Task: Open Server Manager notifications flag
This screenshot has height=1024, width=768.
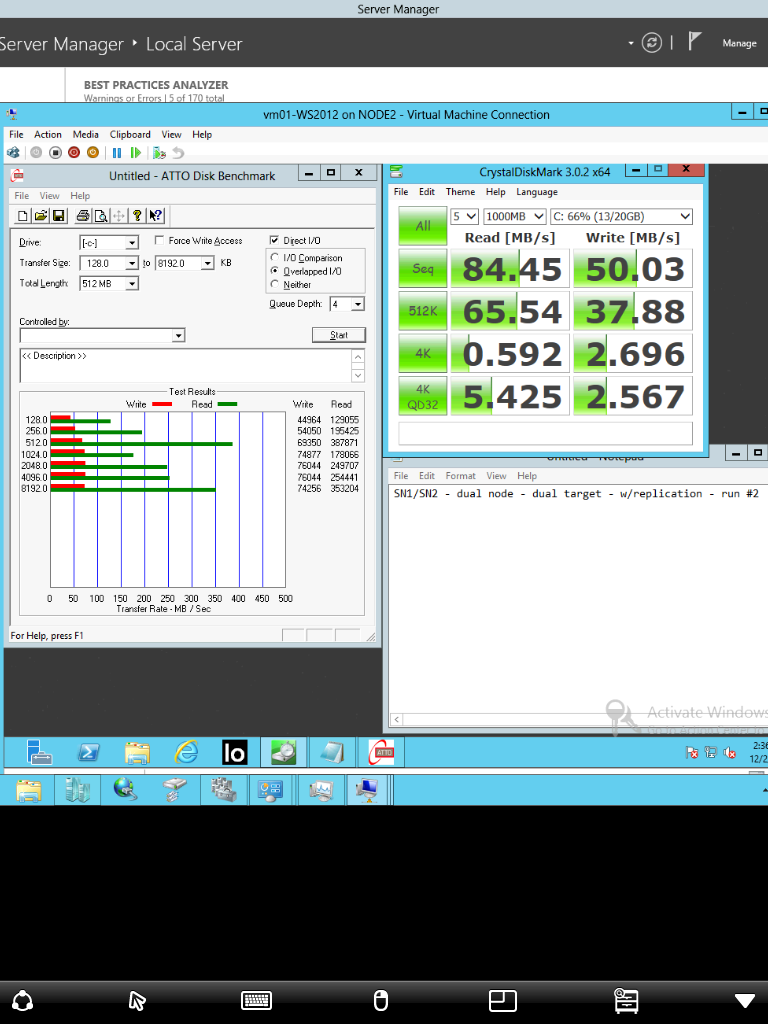Action: (x=694, y=42)
